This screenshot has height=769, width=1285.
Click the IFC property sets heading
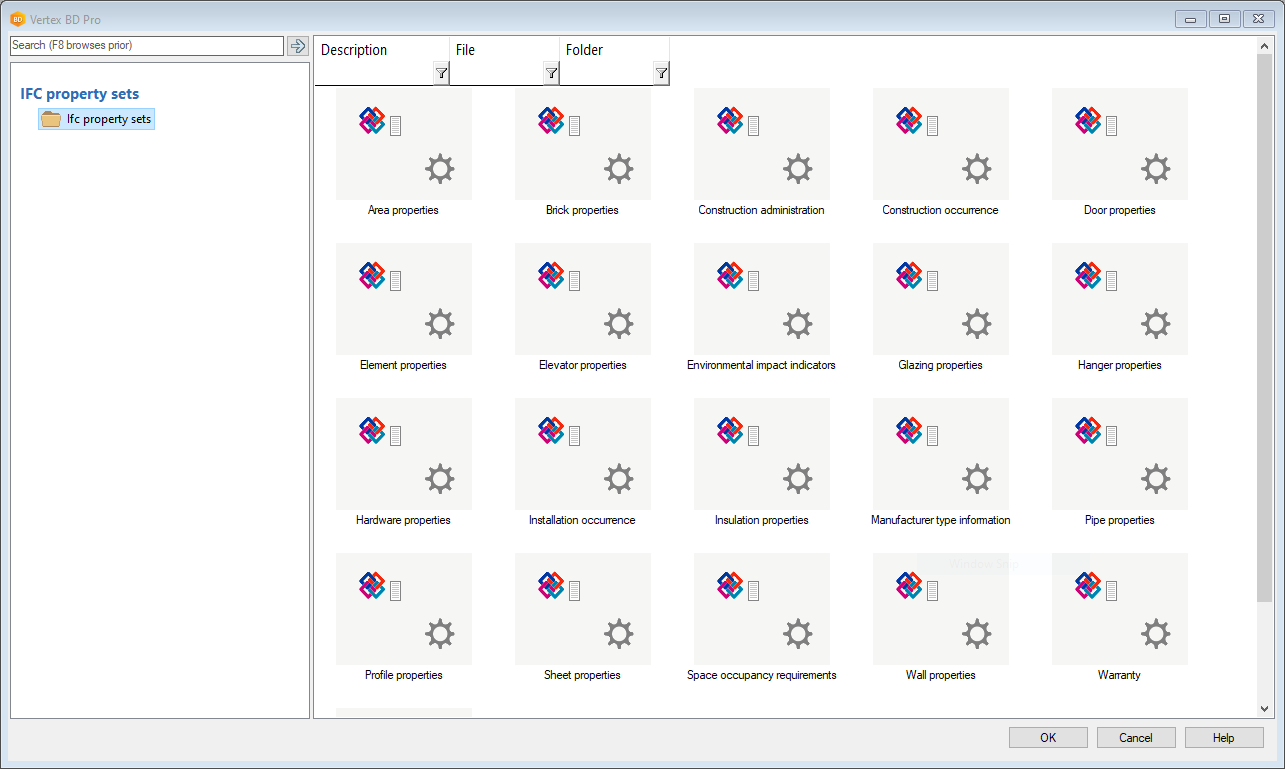[80, 94]
